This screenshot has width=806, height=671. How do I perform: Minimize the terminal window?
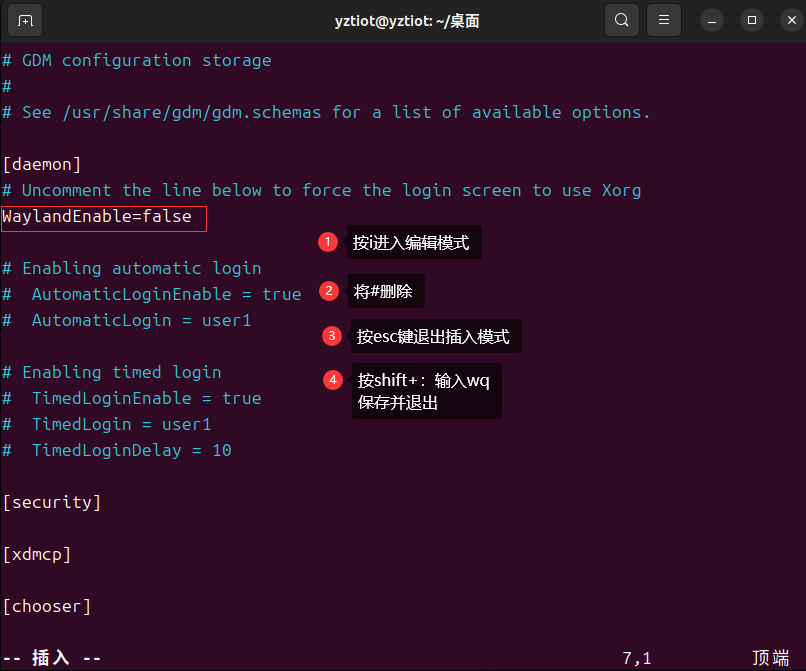(x=712, y=21)
